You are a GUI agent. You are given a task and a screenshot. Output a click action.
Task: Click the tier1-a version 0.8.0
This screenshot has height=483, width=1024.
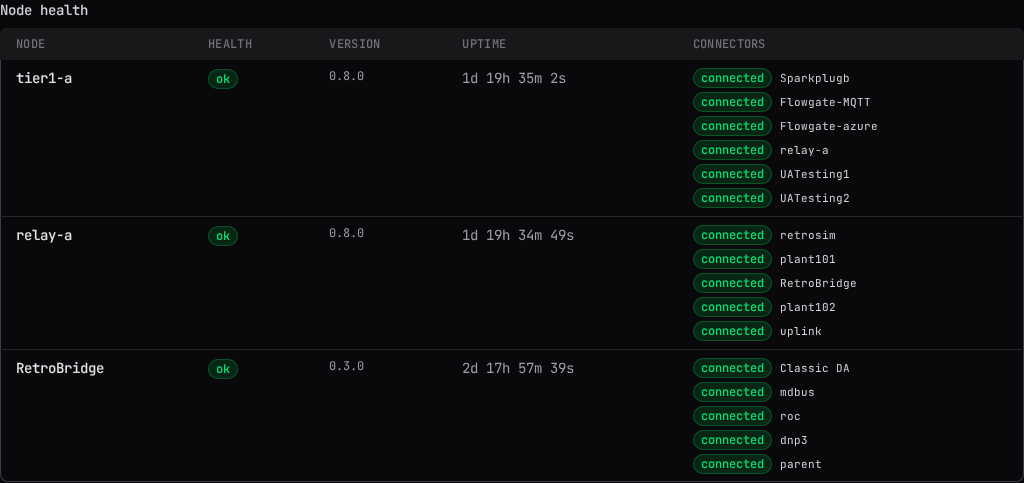(x=346, y=76)
